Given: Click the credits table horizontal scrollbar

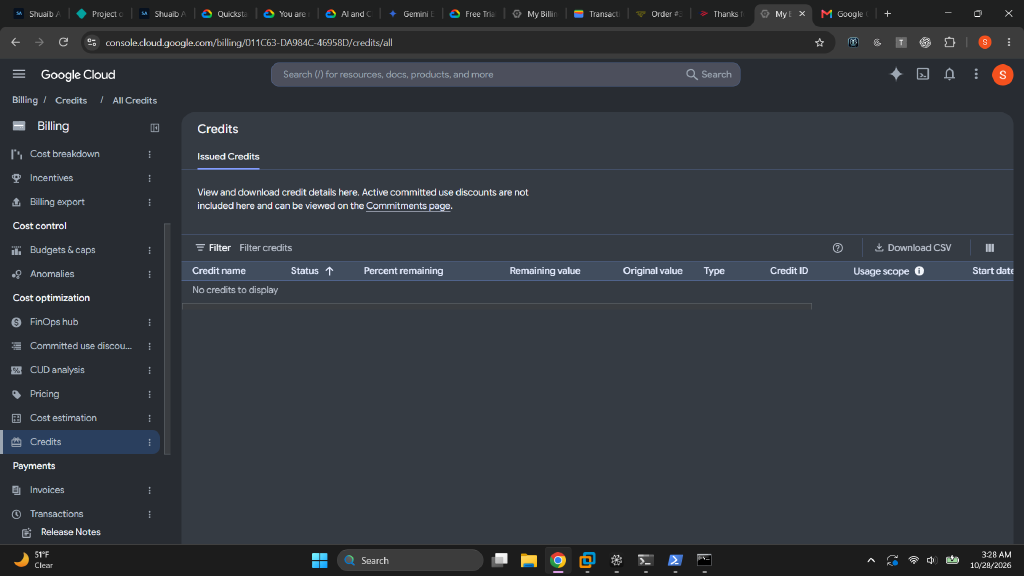Looking at the screenshot, I should point(497,305).
